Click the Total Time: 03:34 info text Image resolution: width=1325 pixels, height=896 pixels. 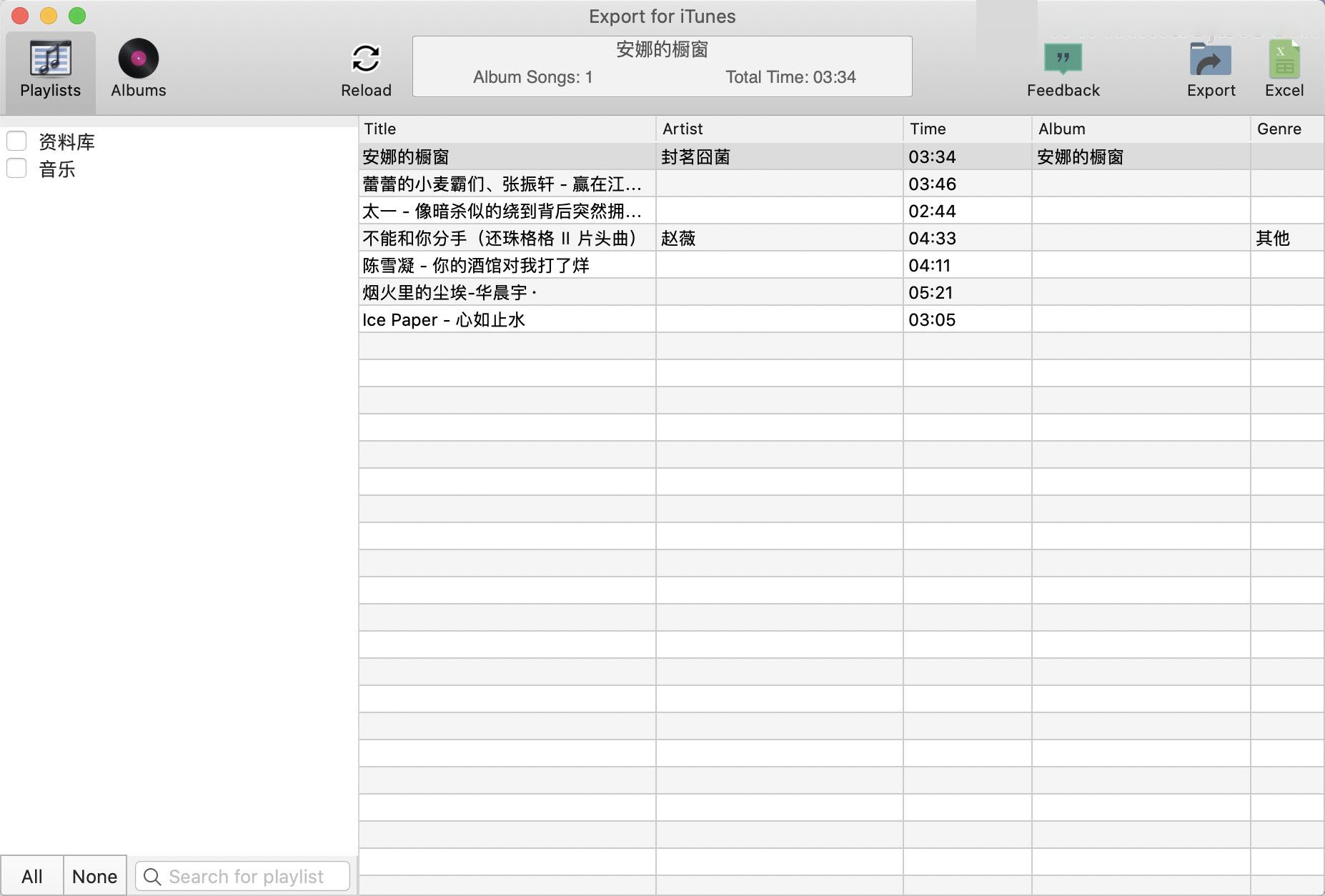coord(790,77)
